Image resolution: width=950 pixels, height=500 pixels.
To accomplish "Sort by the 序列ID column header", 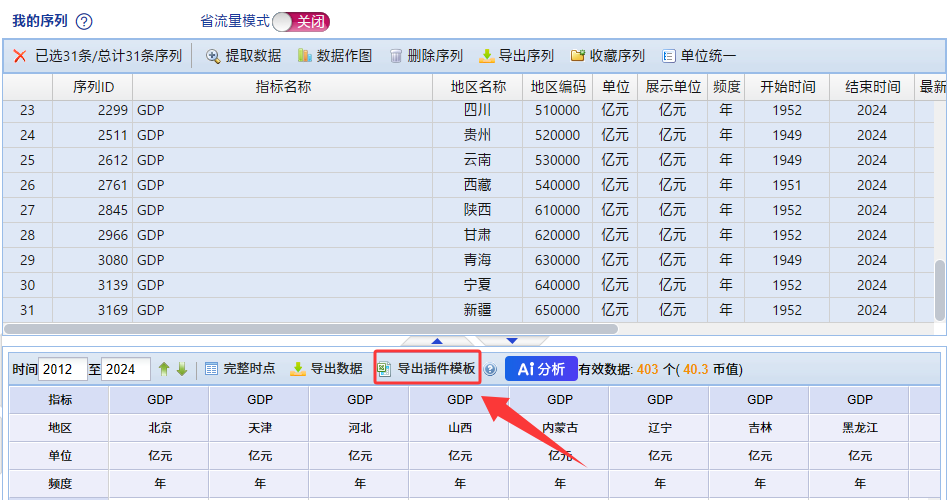I will coord(93,87).
